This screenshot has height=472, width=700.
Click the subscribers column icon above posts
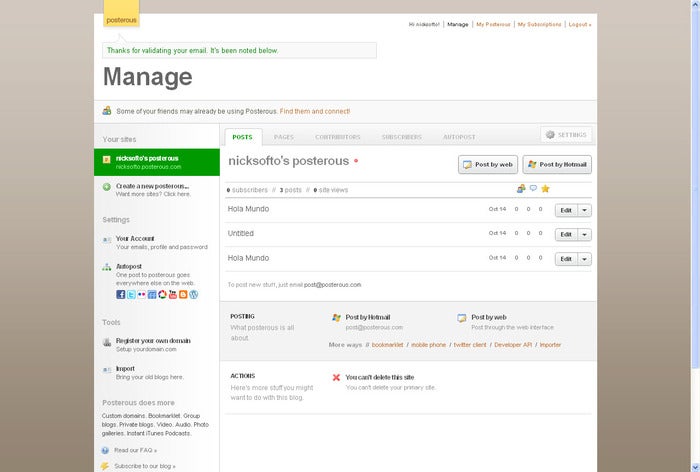point(521,188)
